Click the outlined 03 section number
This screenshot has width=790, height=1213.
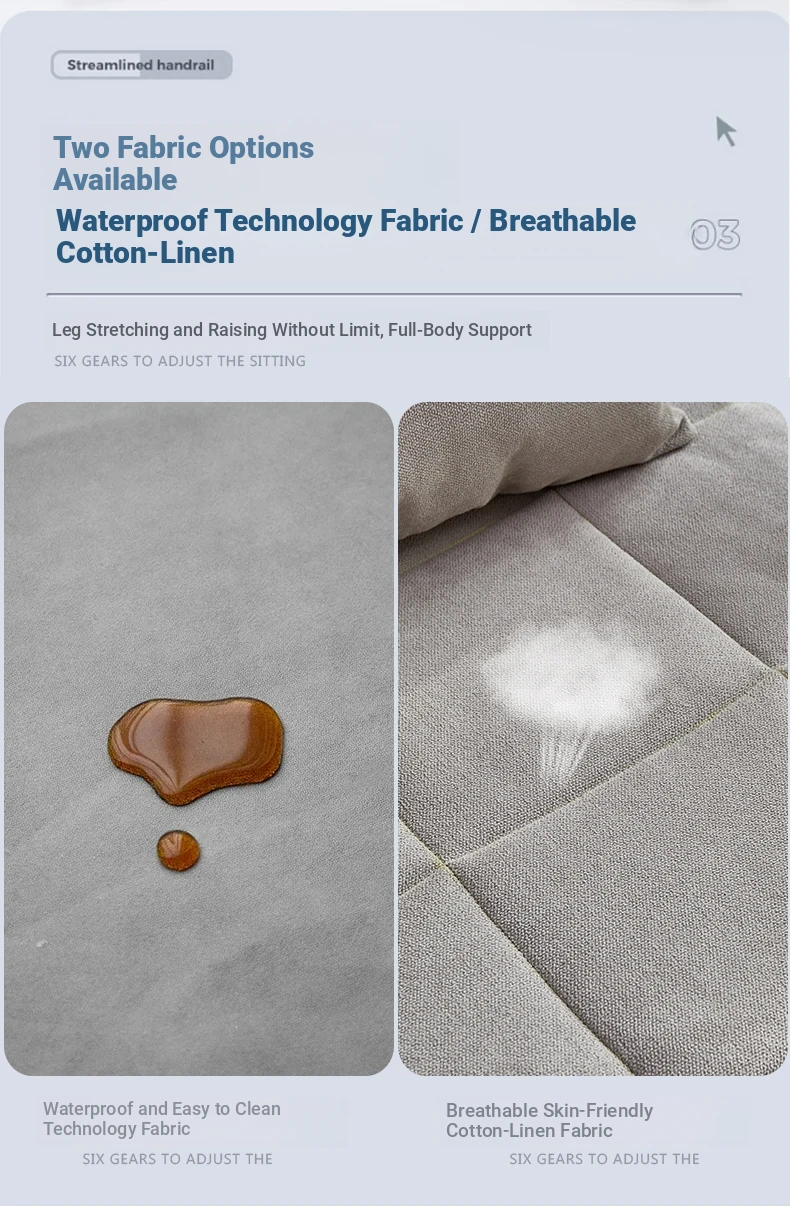point(715,235)
